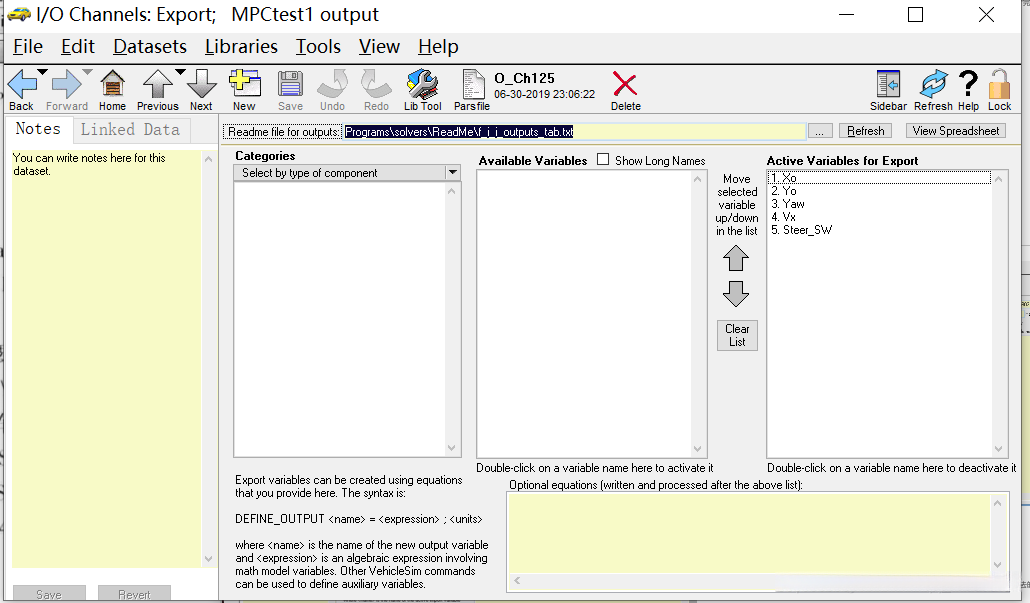Image resolution: width=1030 pixels, height=603 pixels.
Task: Click the Clear List button
Action: [737, 335]
